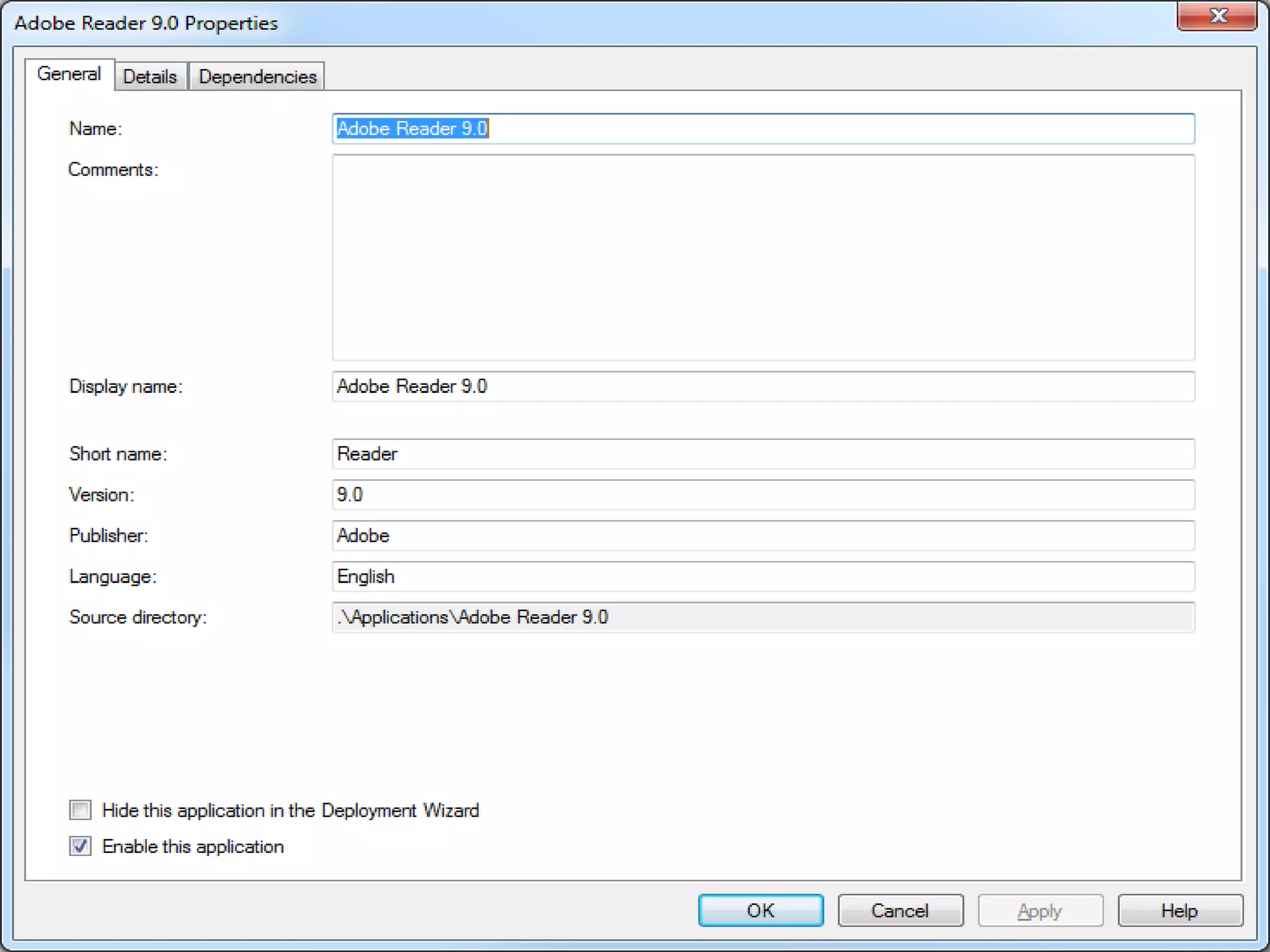Click the Publisher field containing Adobe
This screenshot has width=1270, height=952.
point(763,536)
